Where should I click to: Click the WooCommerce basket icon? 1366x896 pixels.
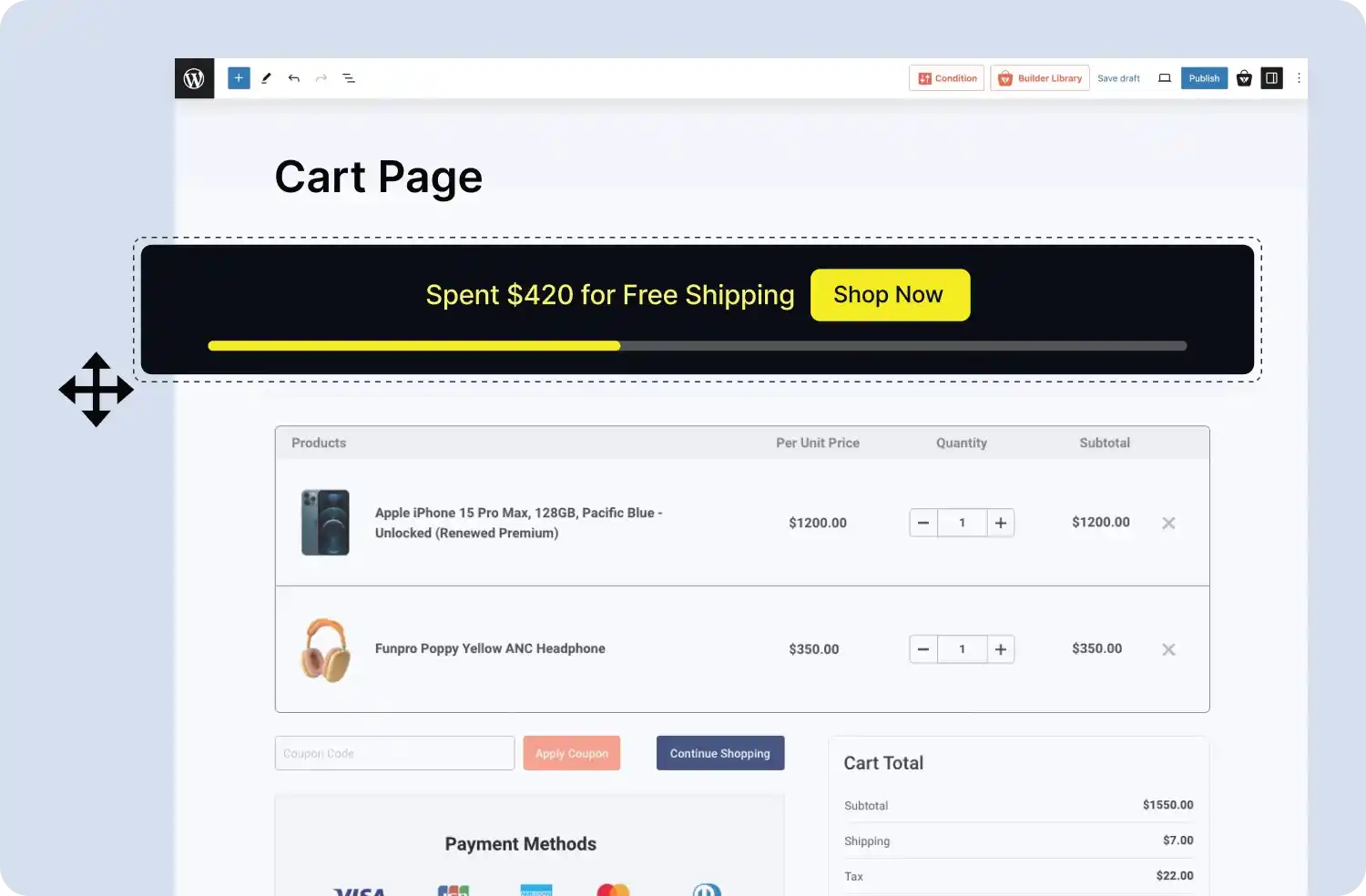click(1244, 77)
